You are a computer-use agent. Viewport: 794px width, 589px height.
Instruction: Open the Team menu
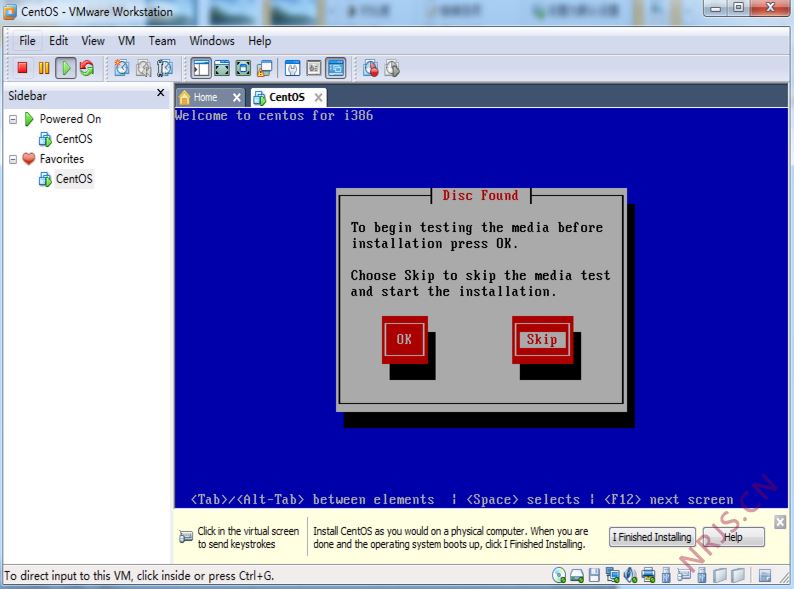coord(162,41)
